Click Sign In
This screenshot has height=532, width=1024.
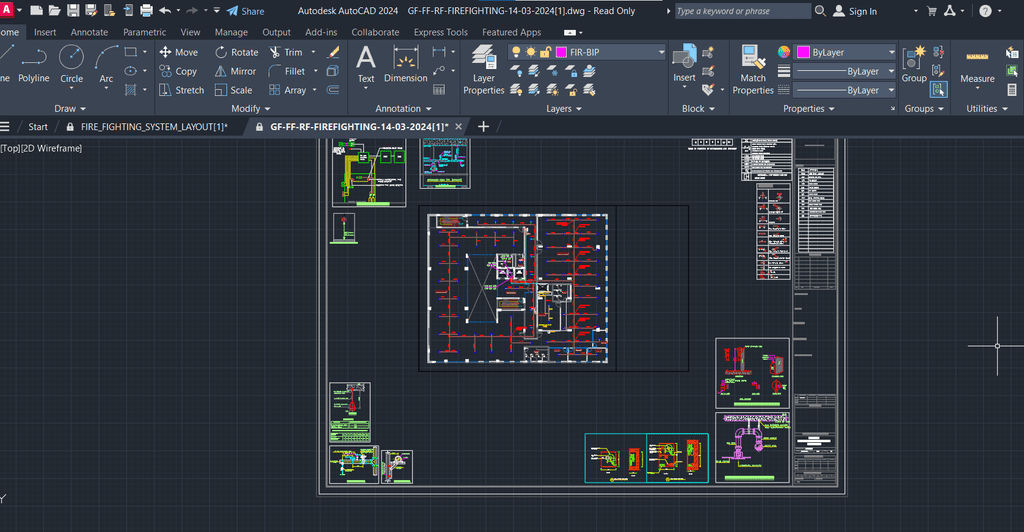pyautogui.click(x=856, y=11)
